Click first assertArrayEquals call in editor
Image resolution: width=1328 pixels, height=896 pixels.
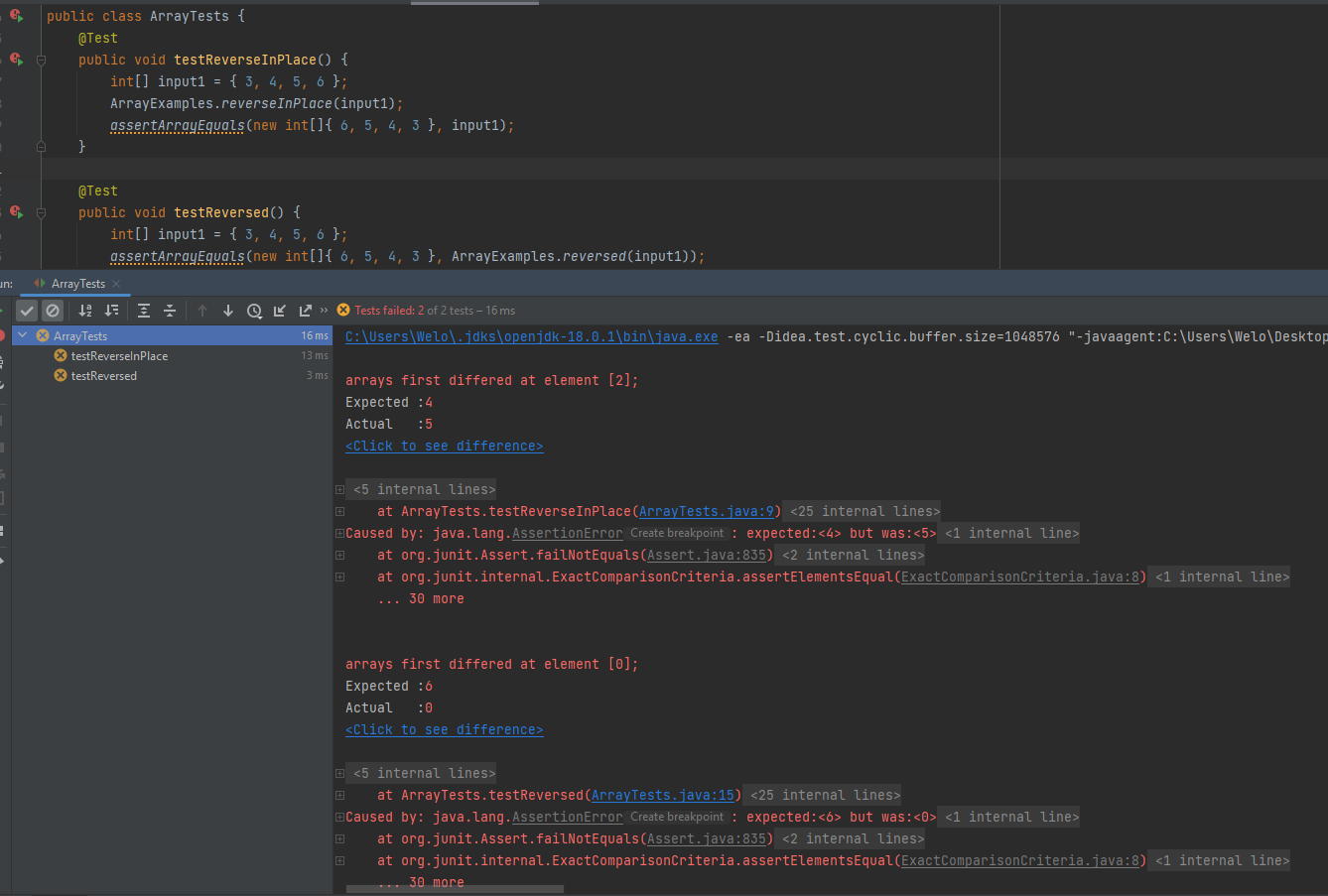pos(177,125)
